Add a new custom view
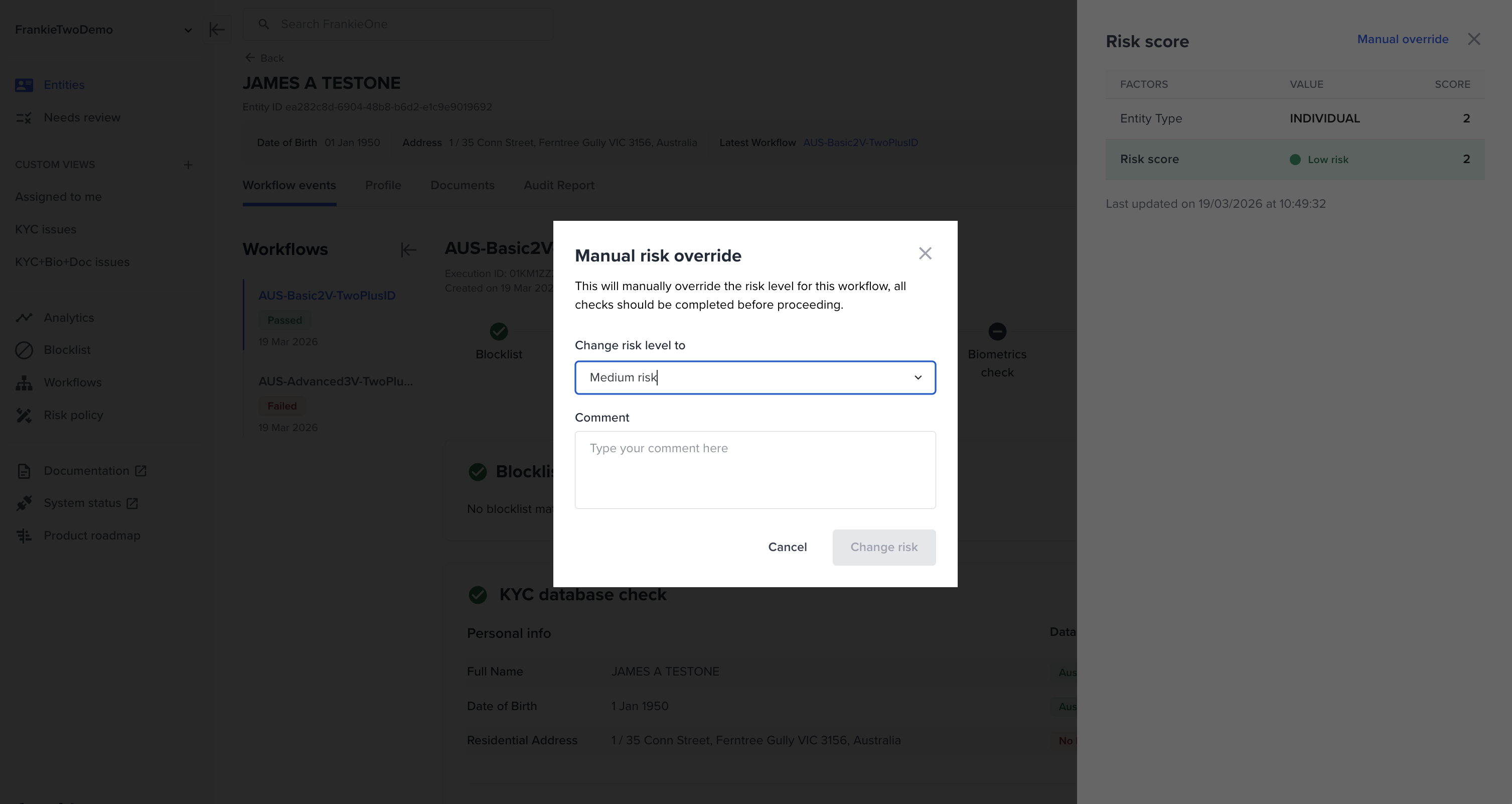The image size is (1512, 804). pyautogui.click(x=188, y=165)
